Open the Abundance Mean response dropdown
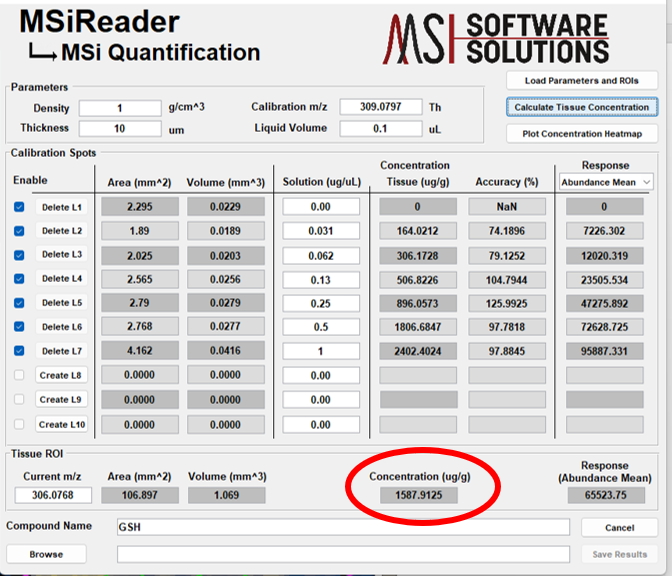The image size is (672, 576). [606, 183]
